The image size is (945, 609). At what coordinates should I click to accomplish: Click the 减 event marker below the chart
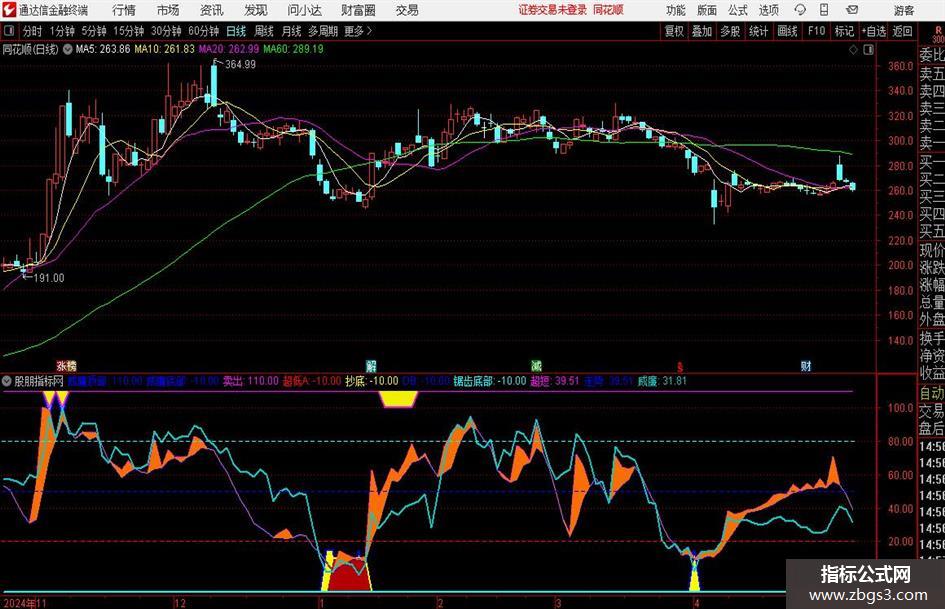[x=536, y=365]
